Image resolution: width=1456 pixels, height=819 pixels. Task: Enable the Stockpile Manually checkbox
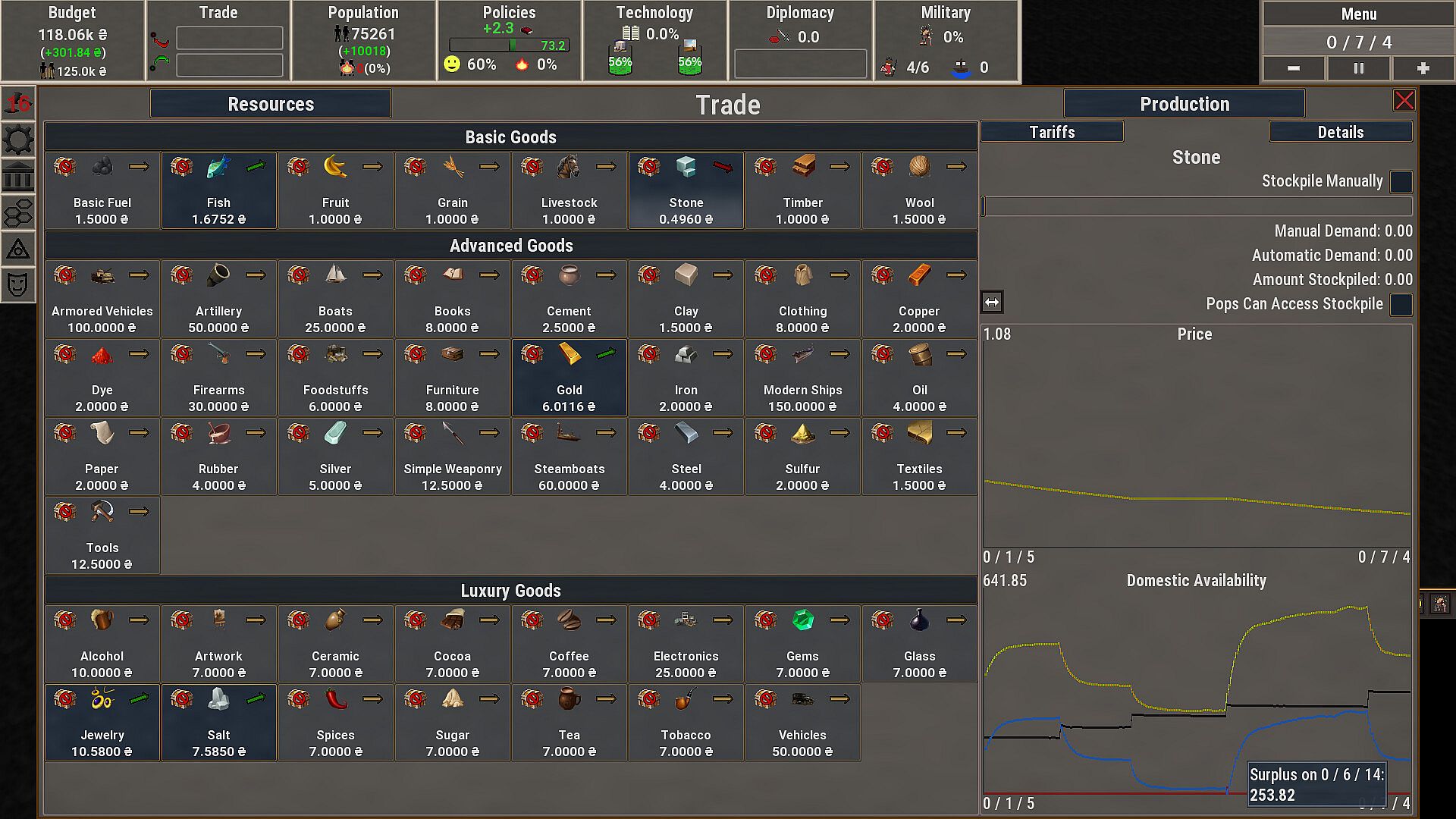point(1401,182)
